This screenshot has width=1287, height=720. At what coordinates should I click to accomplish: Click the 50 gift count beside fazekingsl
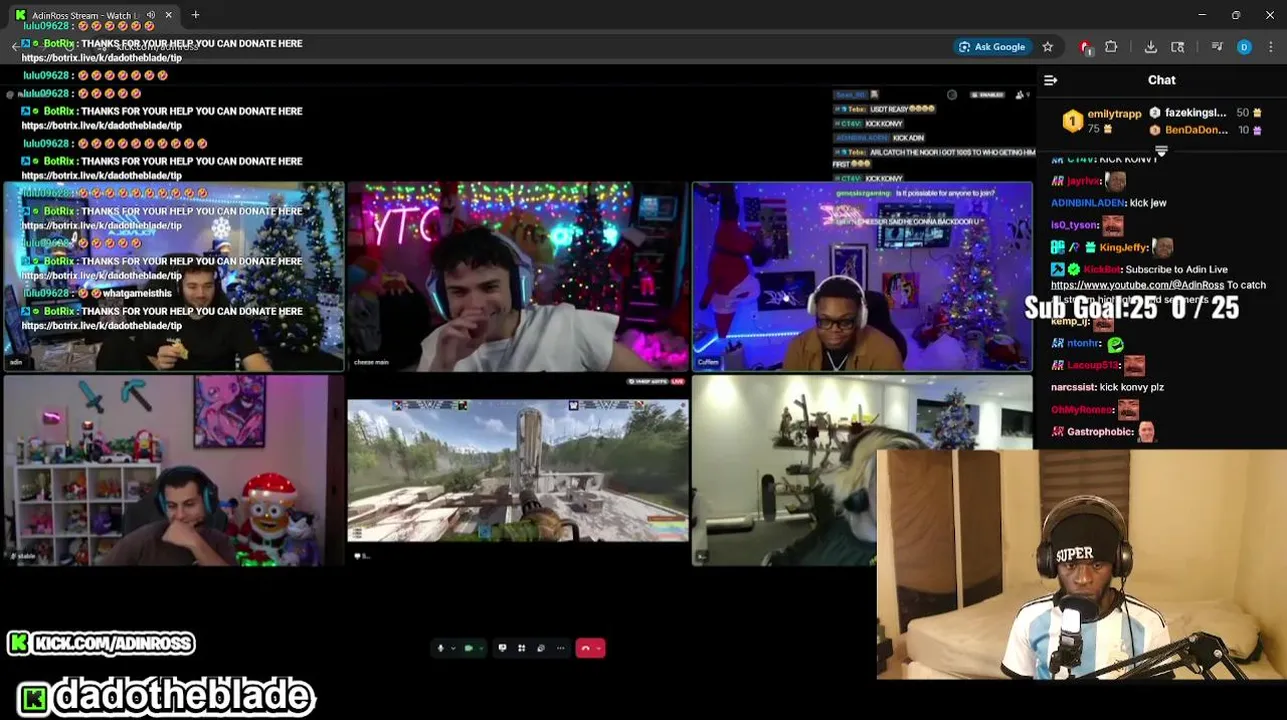pos(1243,113)
